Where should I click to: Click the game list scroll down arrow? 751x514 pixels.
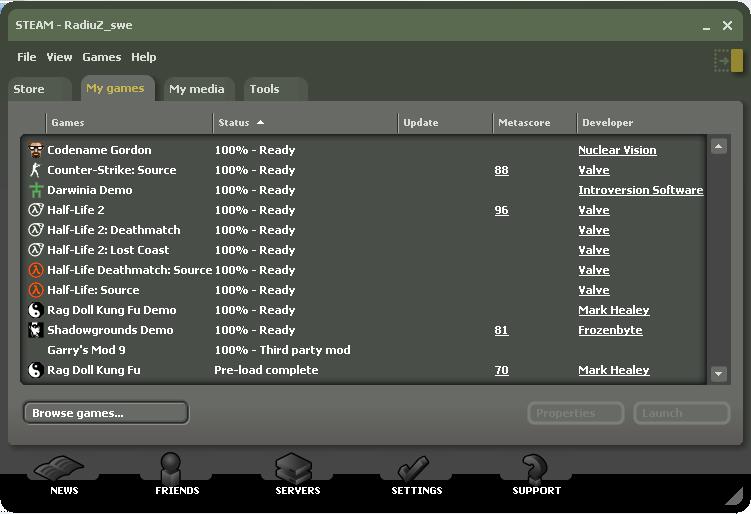tap(718, 373)
